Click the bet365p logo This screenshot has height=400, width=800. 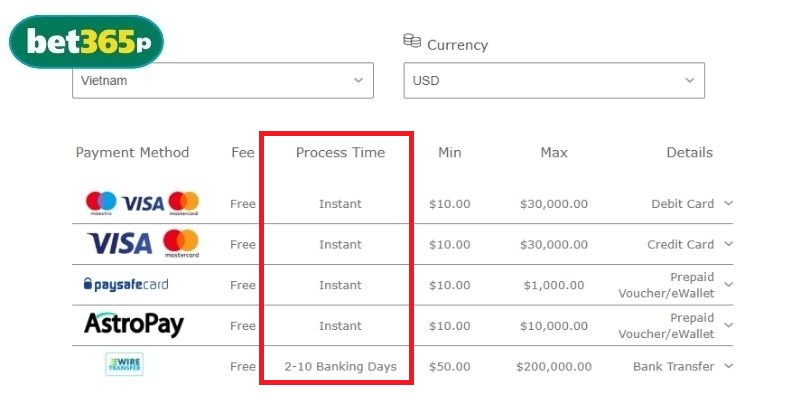(86, 43)
